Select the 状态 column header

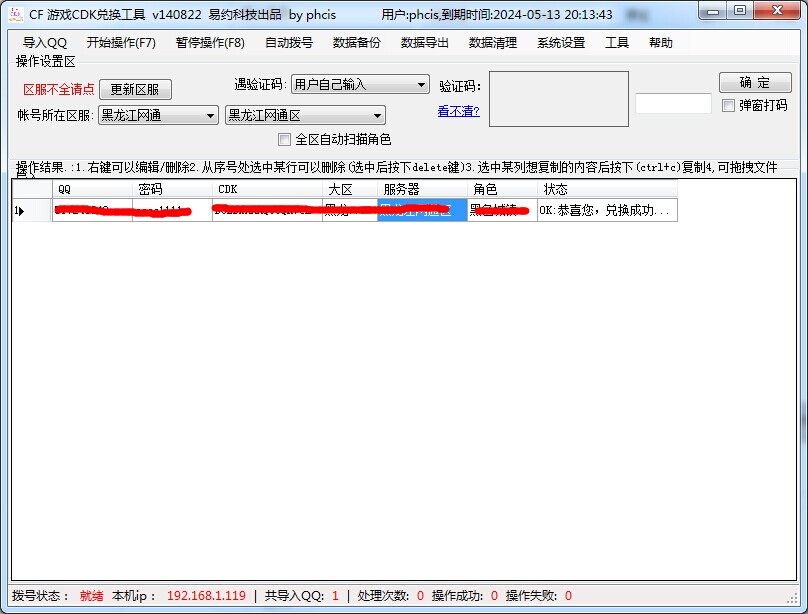pyautogui.click(x=607, y=189)
